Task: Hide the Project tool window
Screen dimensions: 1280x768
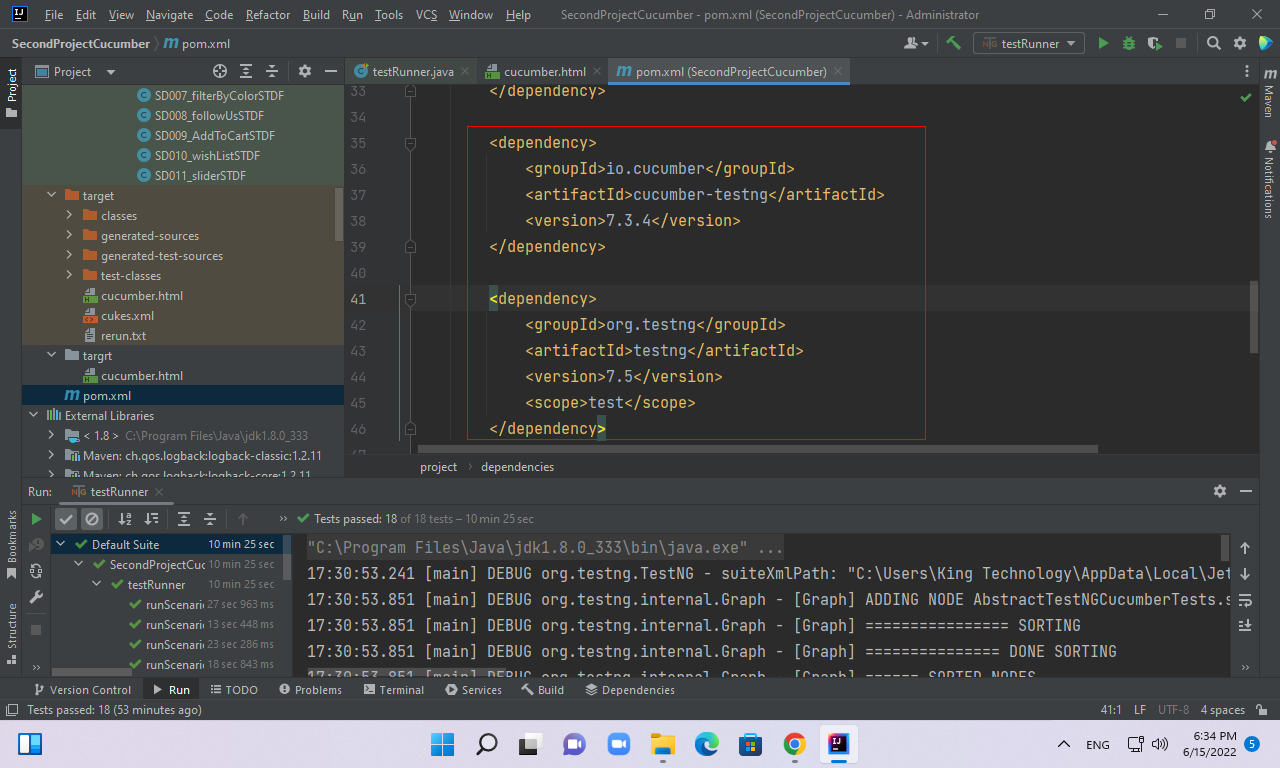Action: 331,71
